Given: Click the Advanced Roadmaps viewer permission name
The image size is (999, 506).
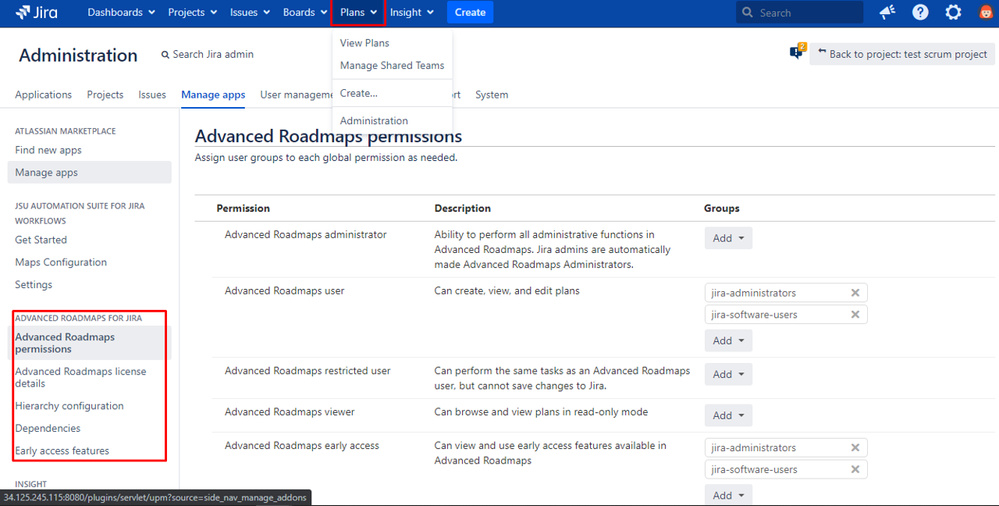Looking at the screenshot, I should 290,412.
